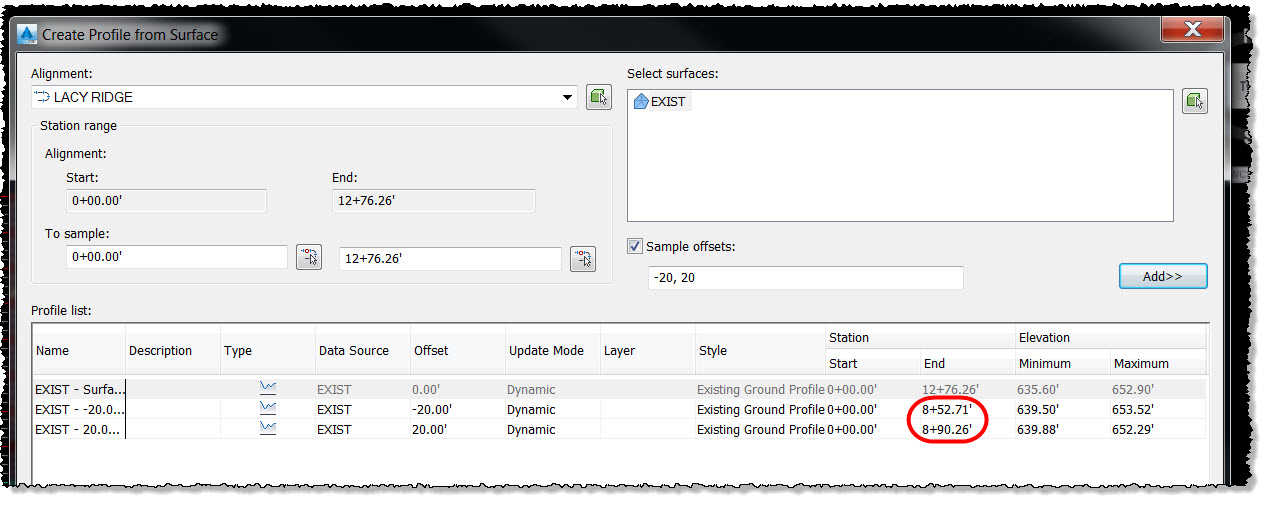Pick start station to sample icon
This screenshot has height=507, width=1268.
[x=309, y=258]
